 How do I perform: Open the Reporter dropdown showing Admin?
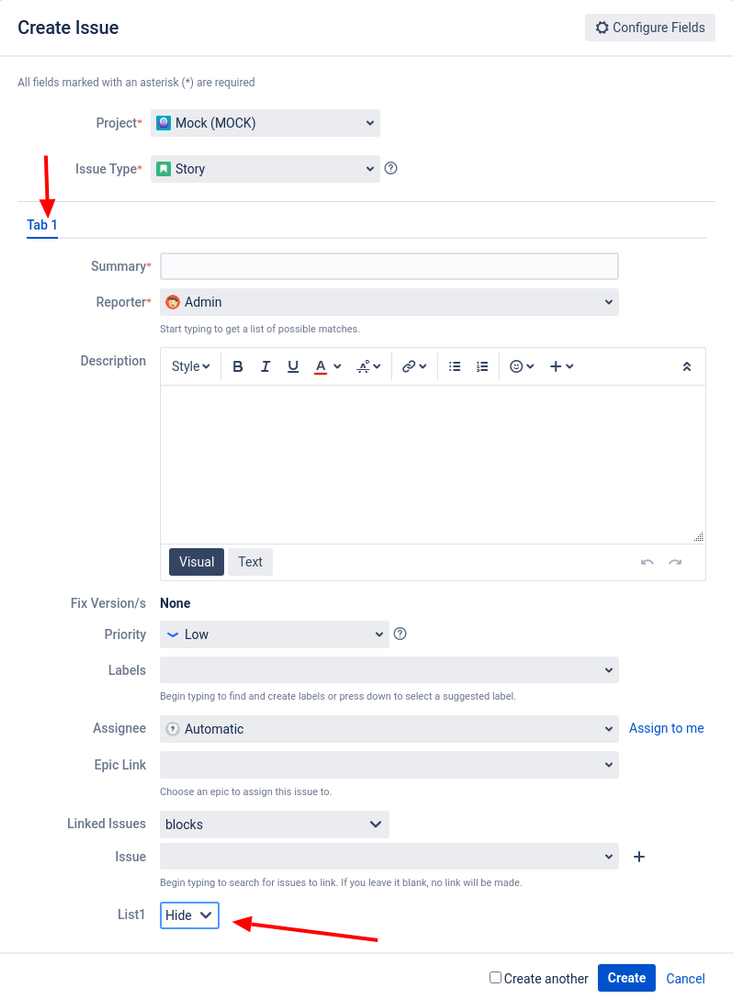click(x=389, y=302)
